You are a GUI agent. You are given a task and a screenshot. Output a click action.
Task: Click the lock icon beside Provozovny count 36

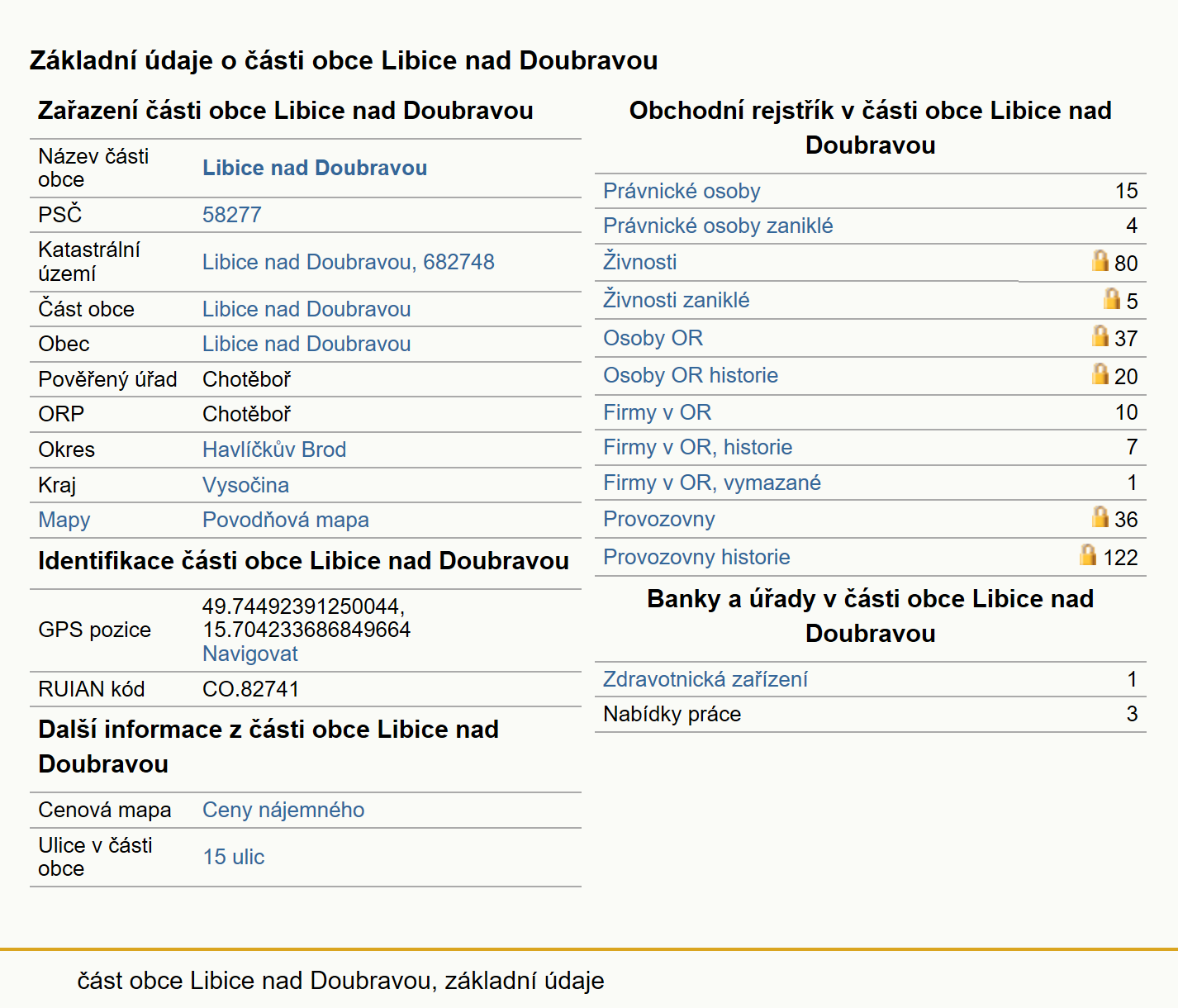pyautogui.click(x=1100, y=516)
